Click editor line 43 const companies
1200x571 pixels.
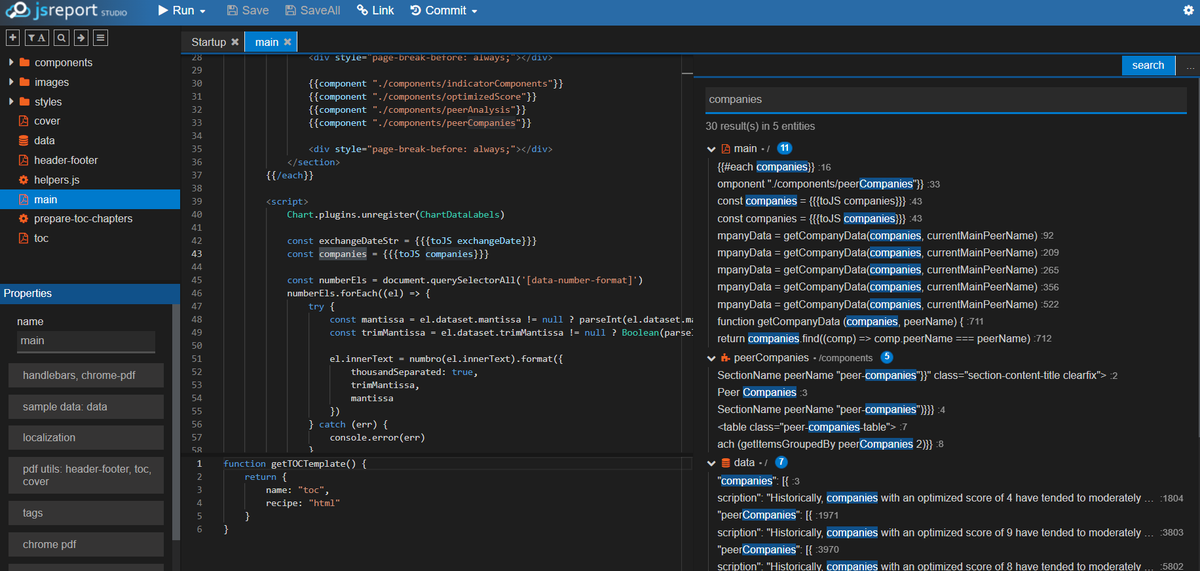coord(387,254)
